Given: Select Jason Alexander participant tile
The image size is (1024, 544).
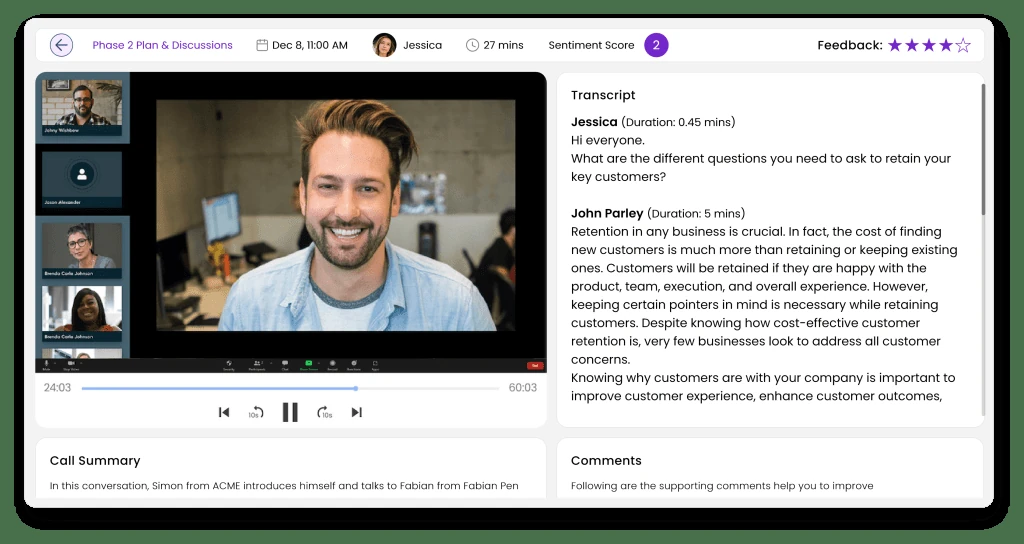Looking at the screenshot, I should [x=82, y=180].
